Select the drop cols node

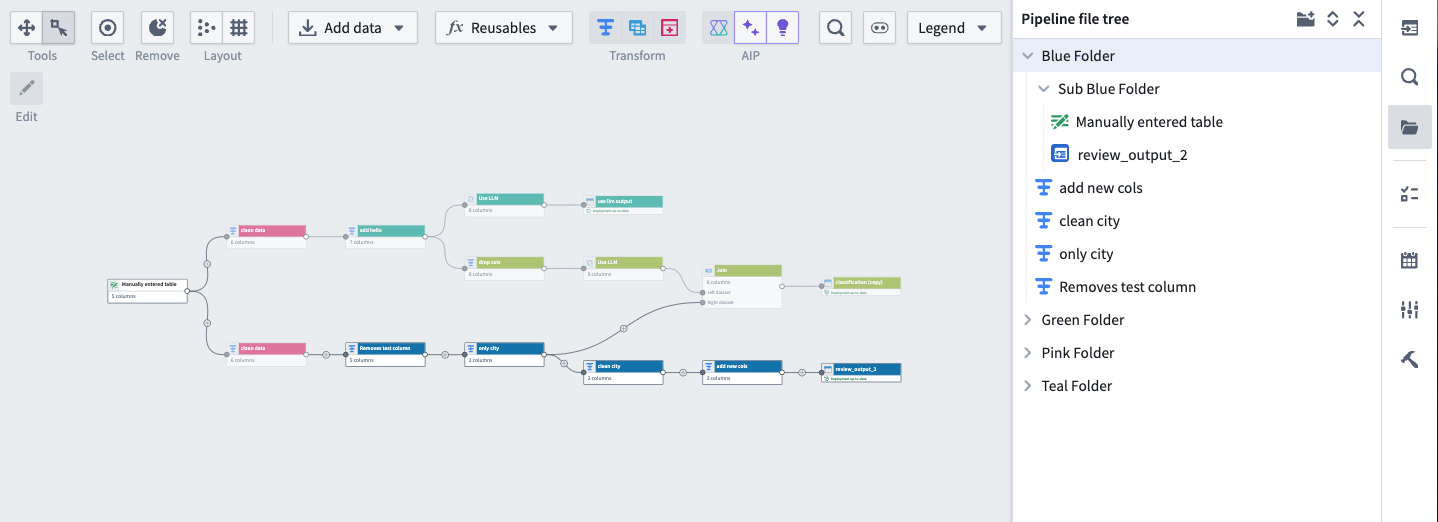pos(504,267)
